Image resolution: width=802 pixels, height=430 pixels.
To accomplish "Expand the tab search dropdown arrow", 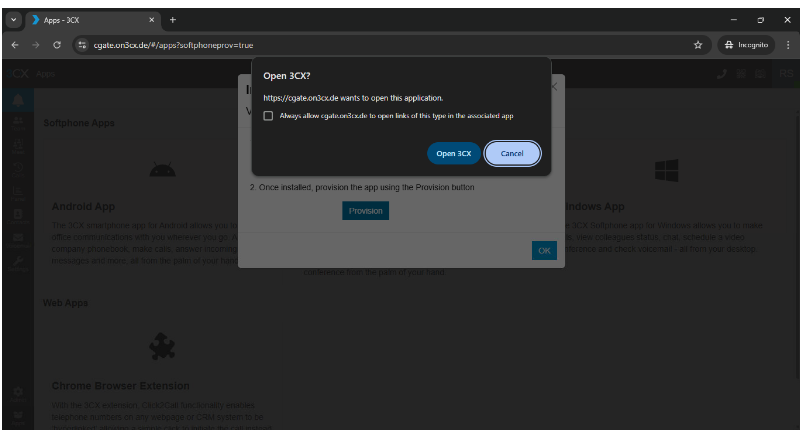I will click(x=14, y=19).
